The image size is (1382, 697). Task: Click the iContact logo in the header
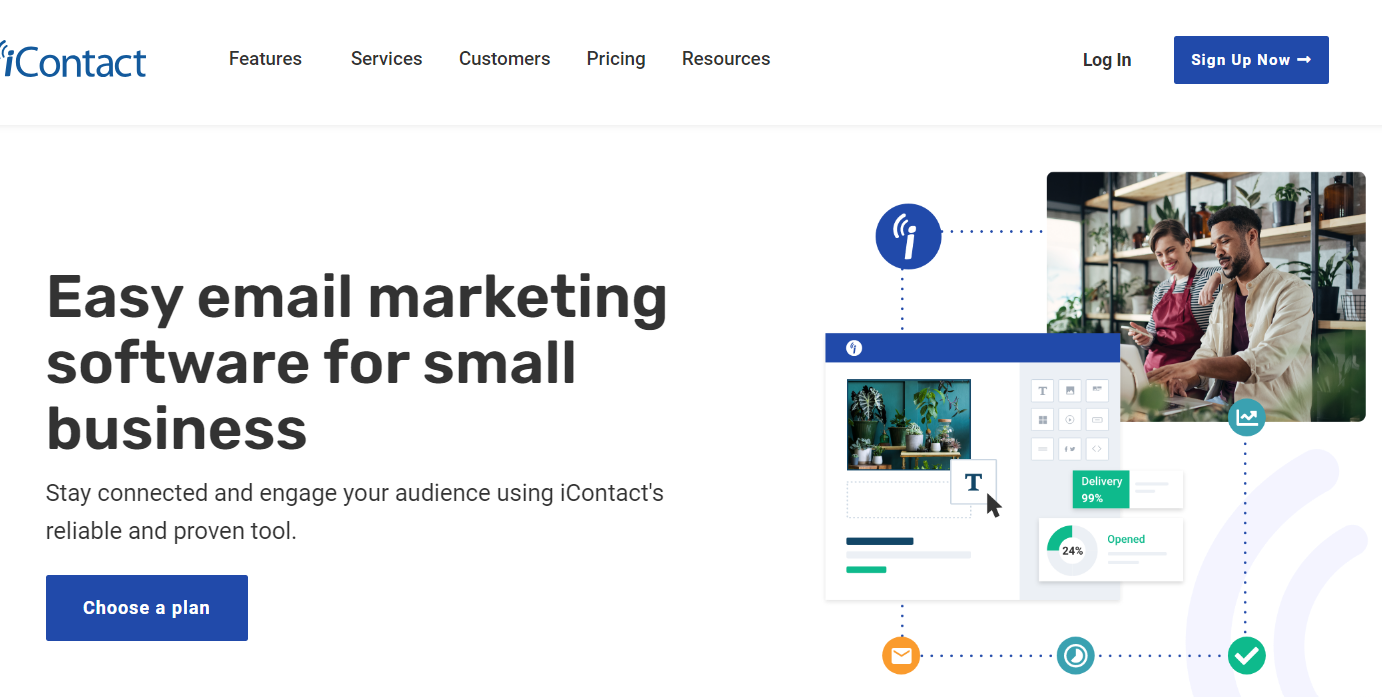(x=74, y=60)
